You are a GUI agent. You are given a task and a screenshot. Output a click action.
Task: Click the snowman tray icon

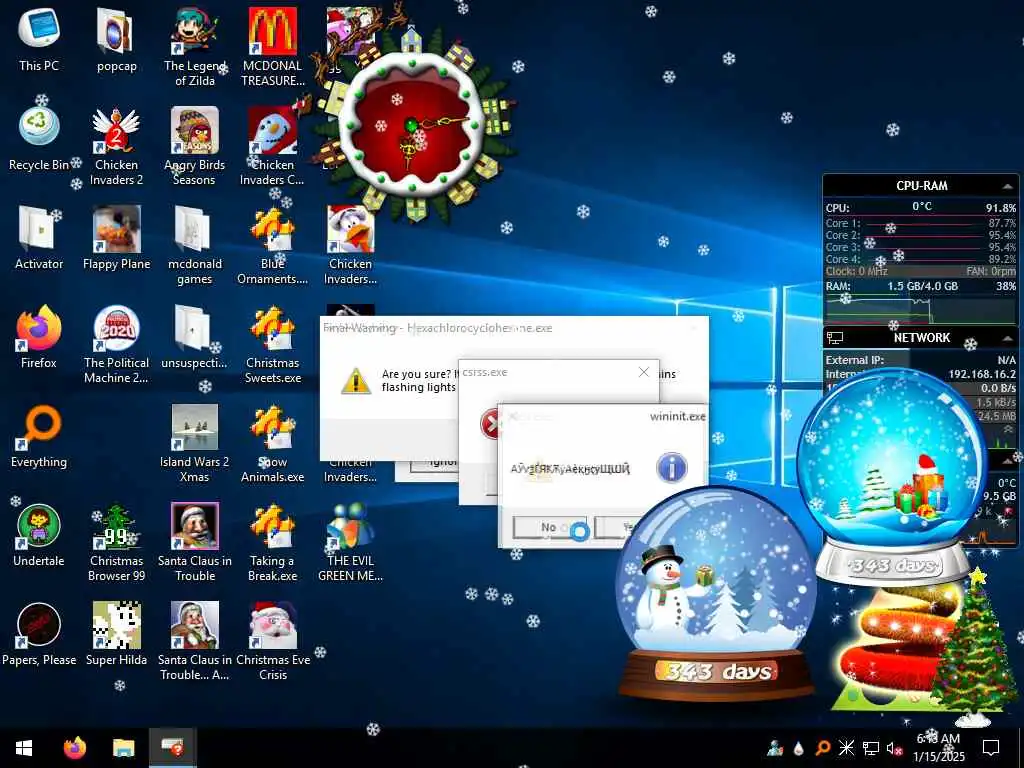(775, 748)
